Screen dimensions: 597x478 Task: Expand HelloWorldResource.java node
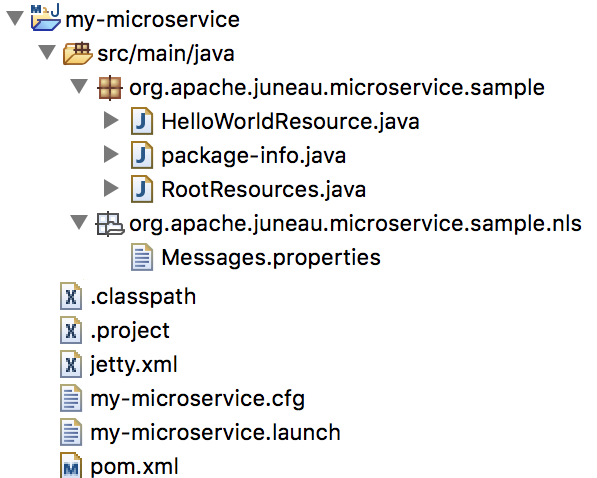point(111,121)
